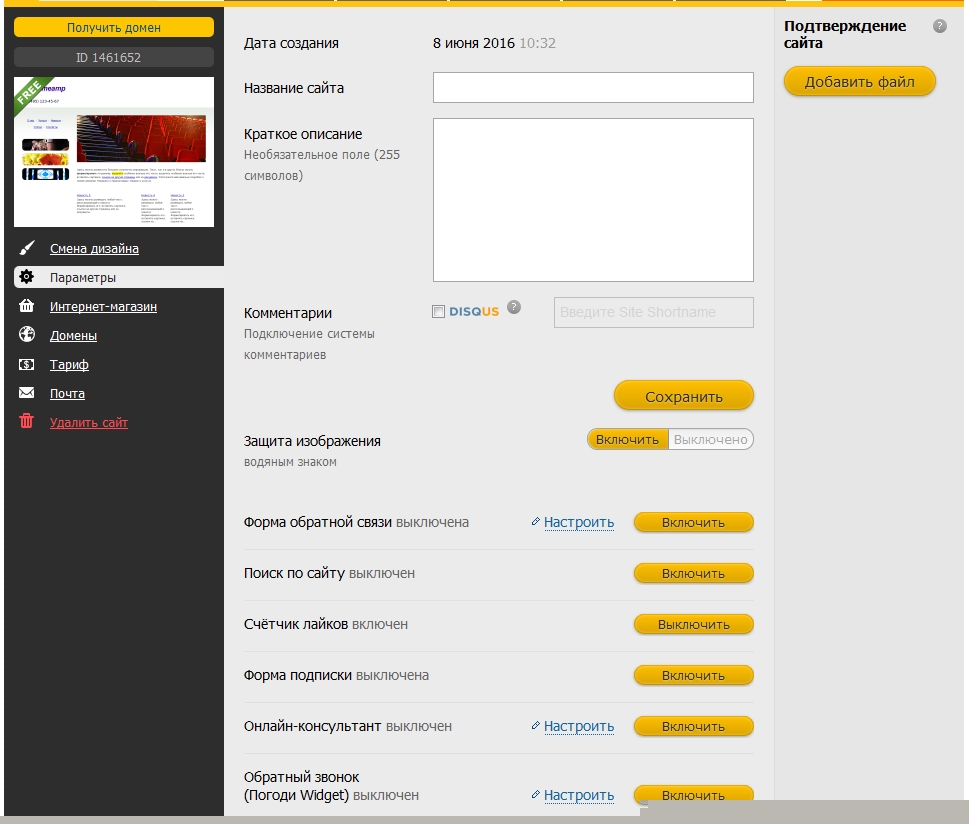Screen dimensions: 969x824
Task: Open Настроить for Онлайн-консультант
Action: (x=579, y=726)
